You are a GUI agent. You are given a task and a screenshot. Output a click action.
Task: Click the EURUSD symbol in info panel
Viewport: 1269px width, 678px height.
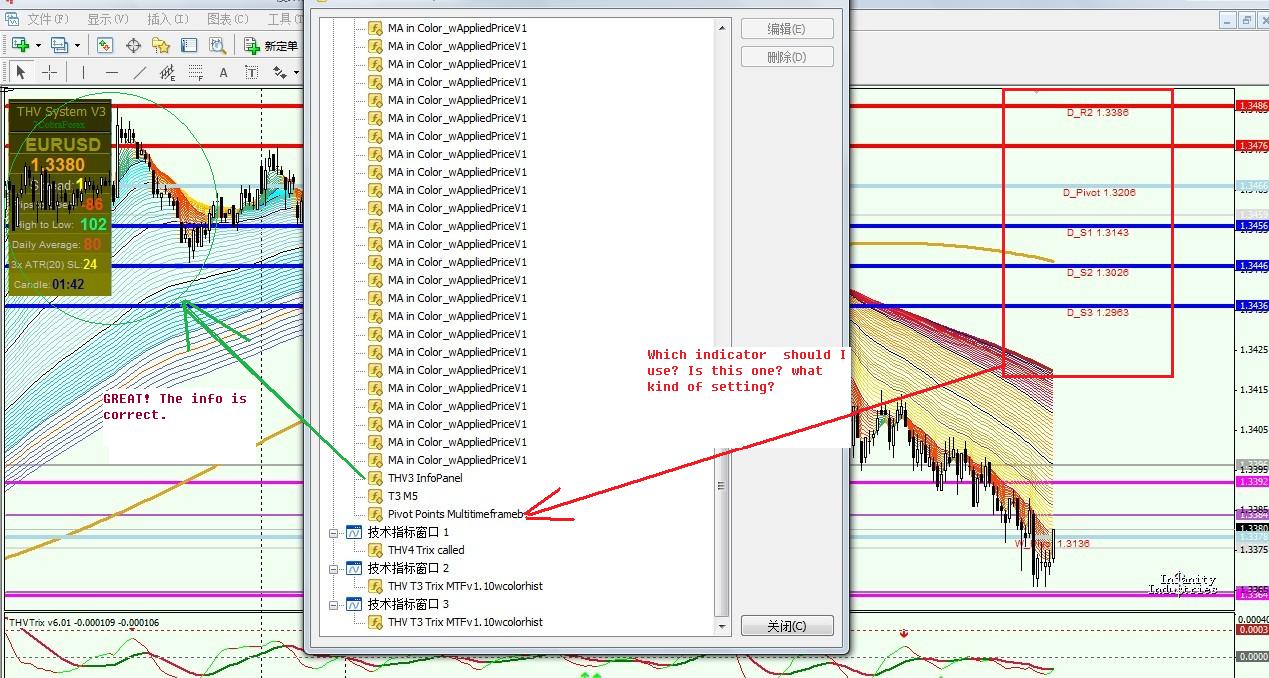click(x=63, y=145)
